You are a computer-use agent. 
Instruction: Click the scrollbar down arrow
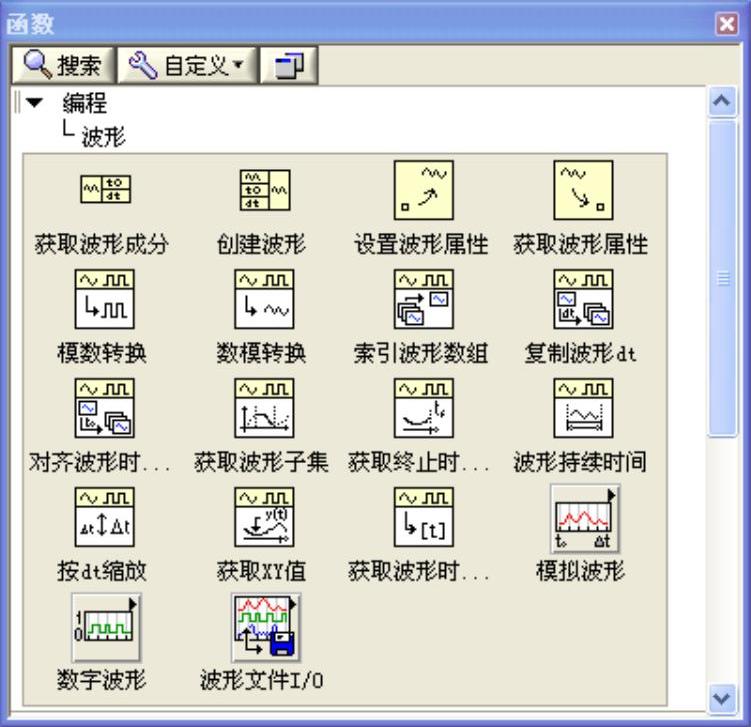722,698
